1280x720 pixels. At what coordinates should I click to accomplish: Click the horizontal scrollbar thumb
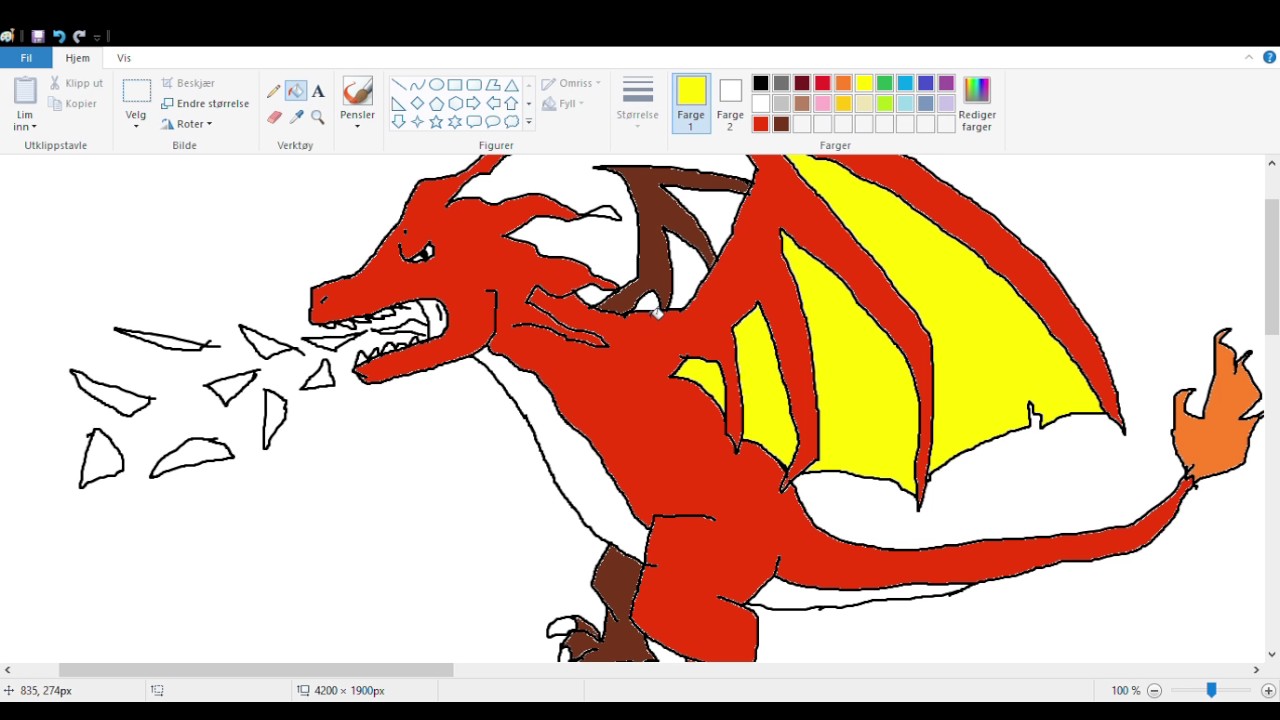pyautogui.click(x=256, y=670)
